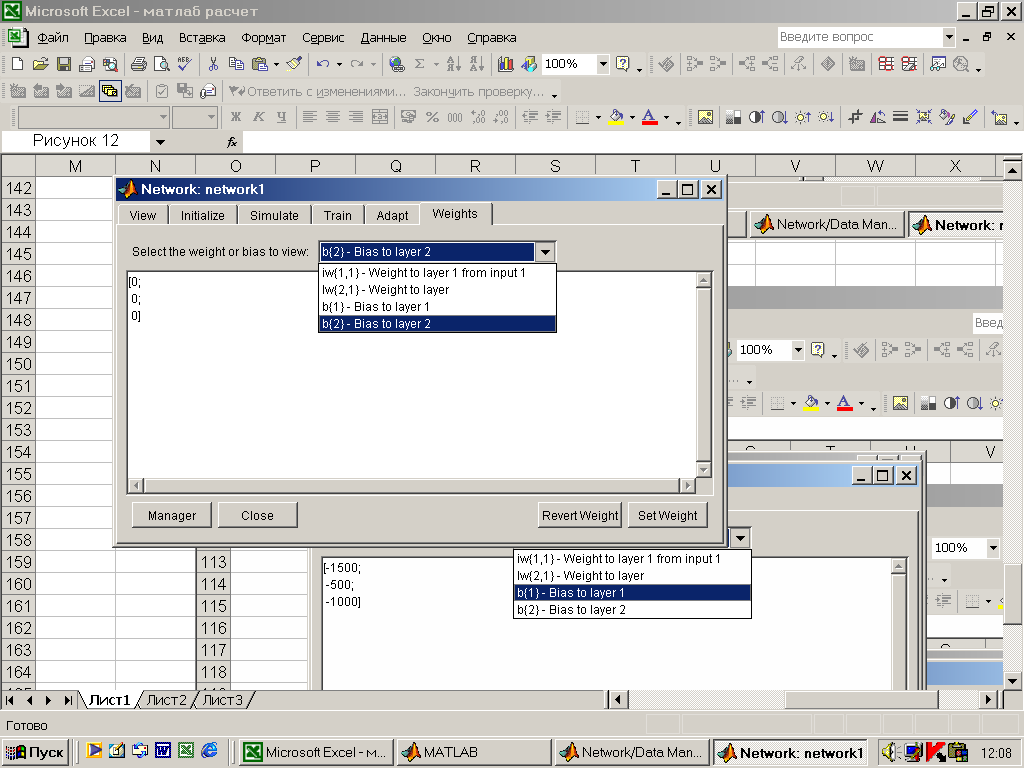Click the Print icon

click(x=138, y=64)
